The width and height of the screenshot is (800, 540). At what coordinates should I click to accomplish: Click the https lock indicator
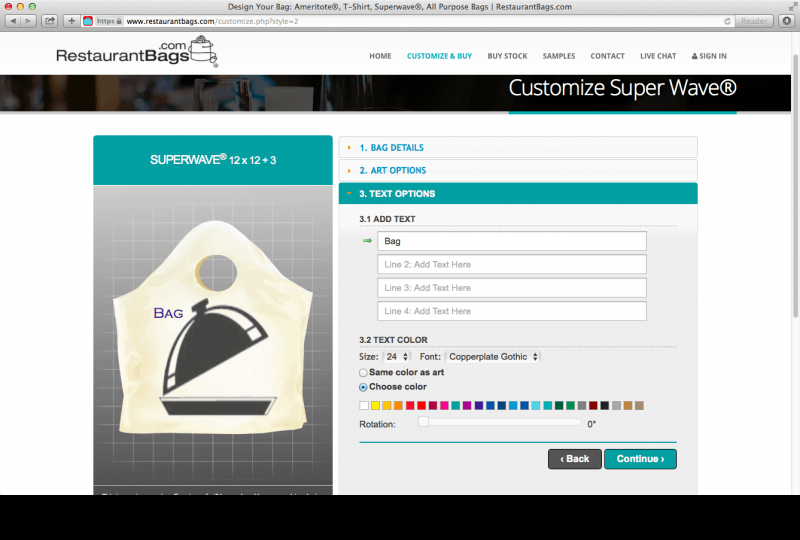(x=109, y=21)
